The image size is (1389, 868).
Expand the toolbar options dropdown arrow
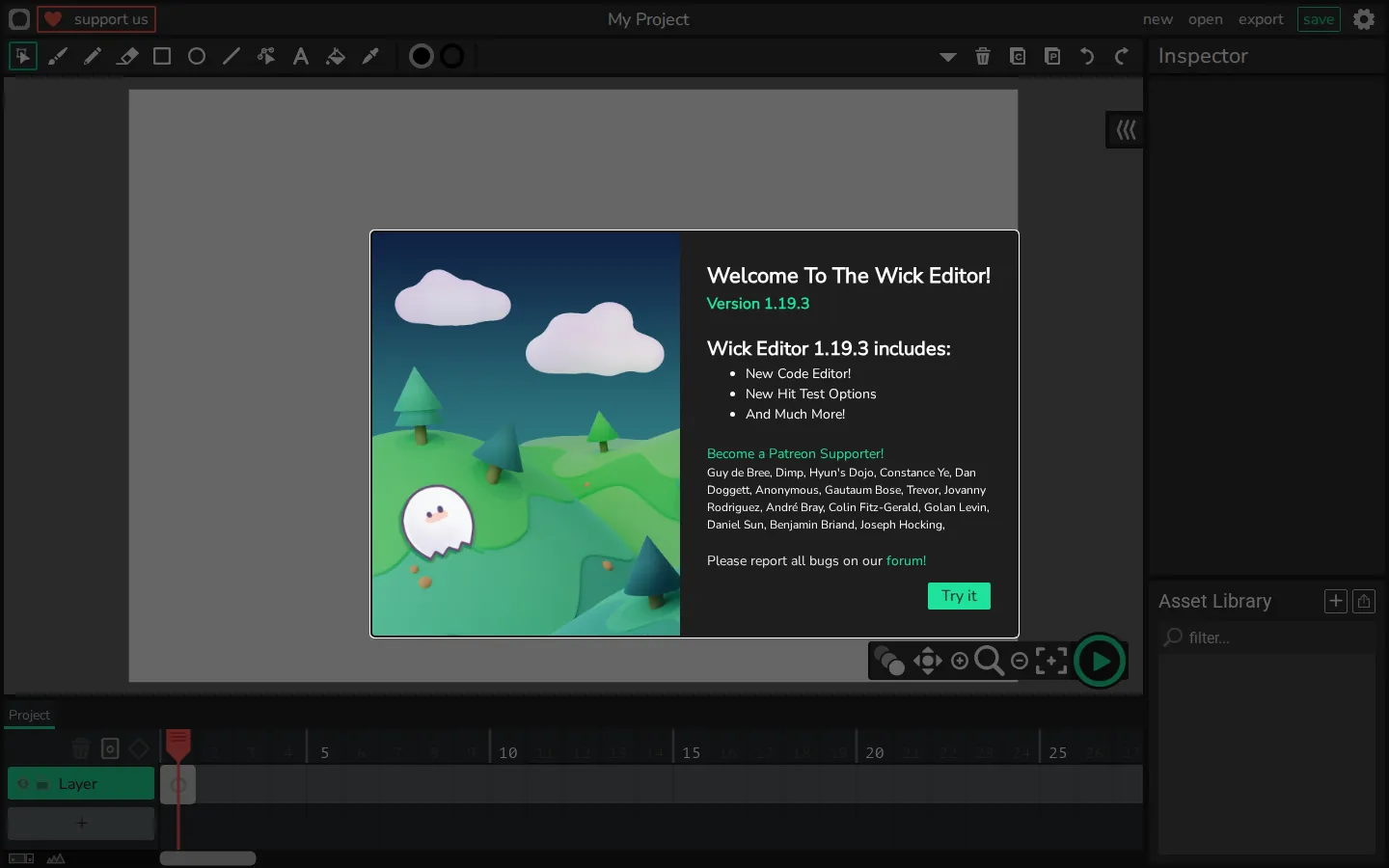point(948,57)
